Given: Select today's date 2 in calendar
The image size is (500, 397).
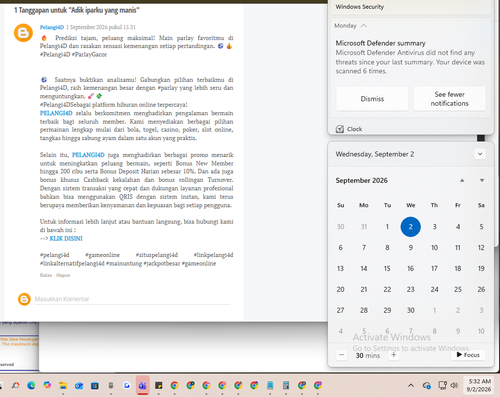Looking at the screenshot, I should [x=411, y=227].
